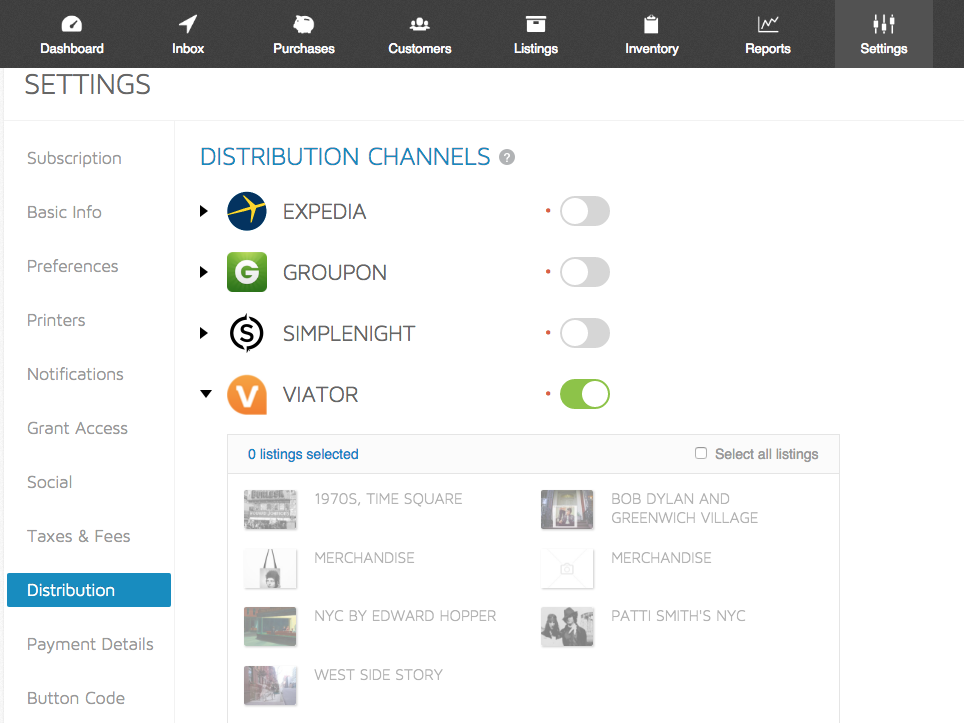This screenshot has height=723, width=964.
Task: Click the Viator channel name
Action: [x=320, y=395]
